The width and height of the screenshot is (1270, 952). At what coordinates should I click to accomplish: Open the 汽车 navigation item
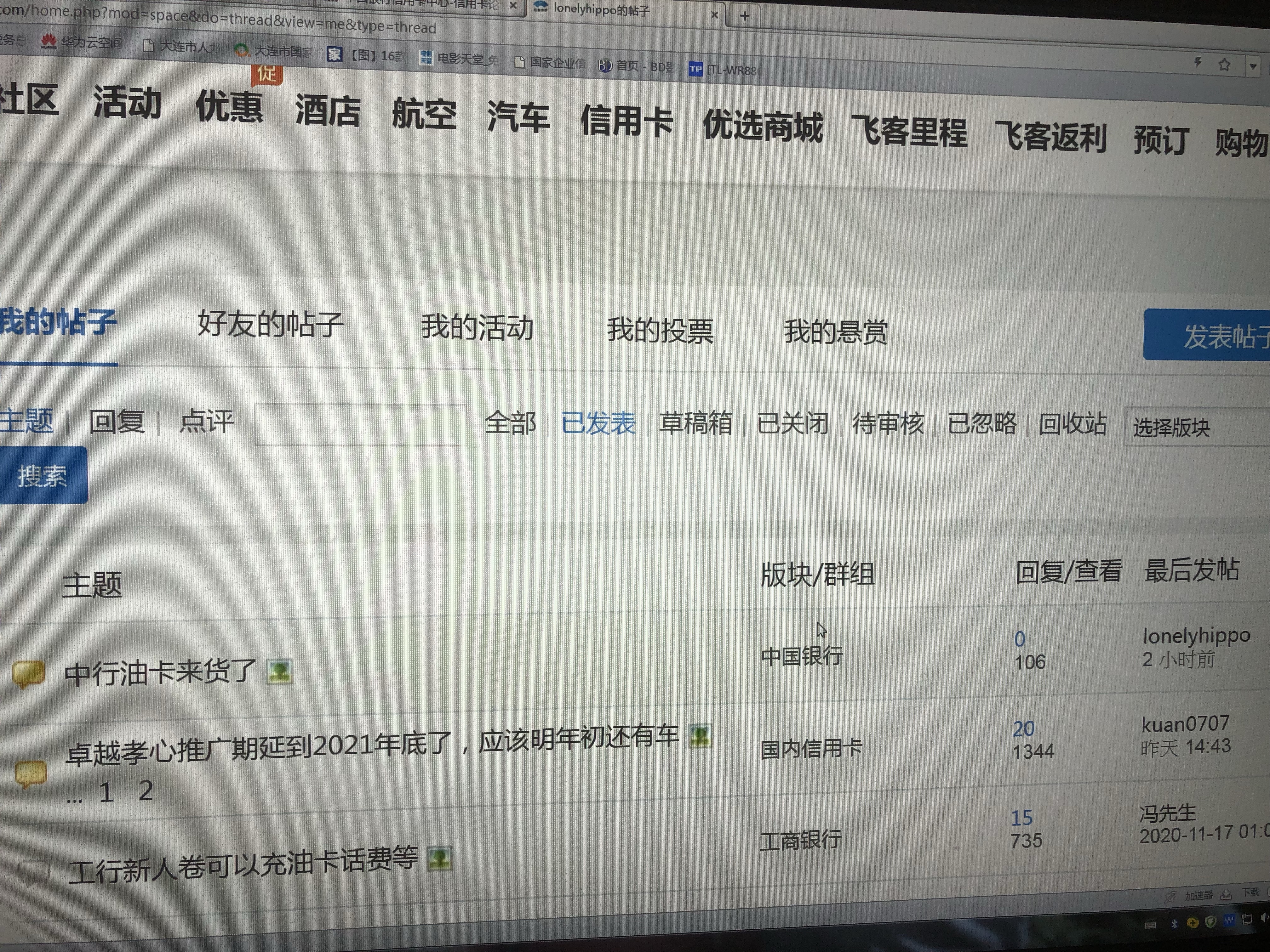click(518, 118)
